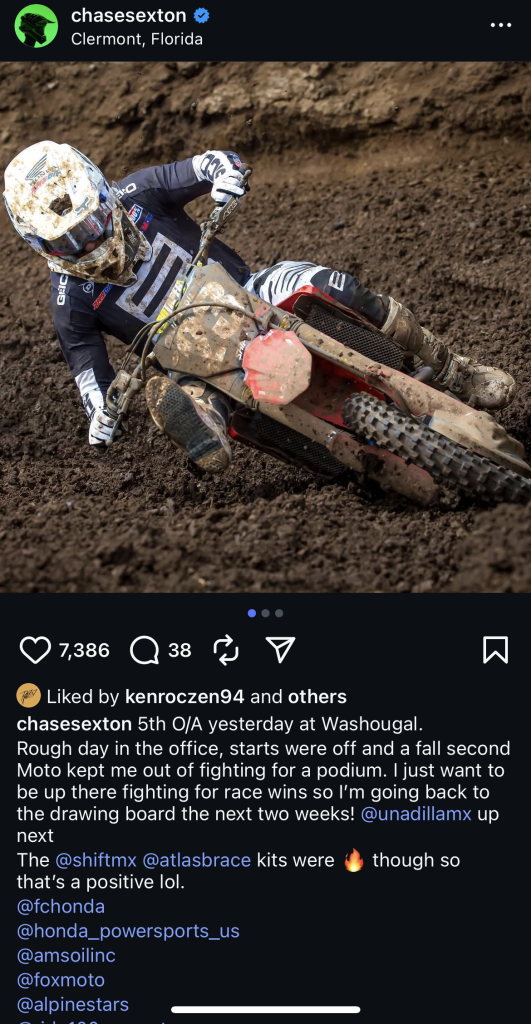Tap the blue verified badge
The image size is (531, 1024).
point(202,16)
